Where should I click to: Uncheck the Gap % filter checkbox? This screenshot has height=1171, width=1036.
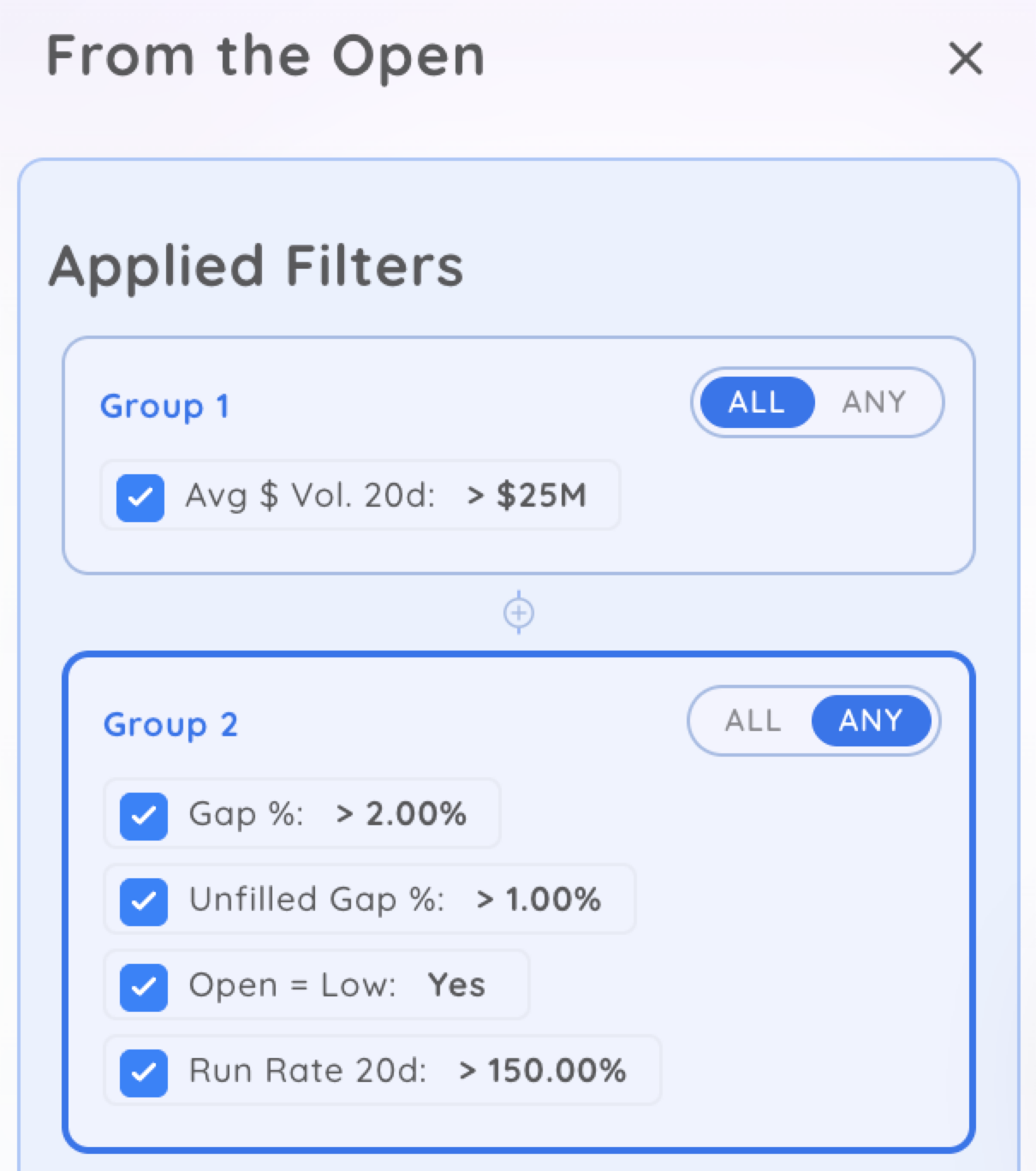pos(144,816)
